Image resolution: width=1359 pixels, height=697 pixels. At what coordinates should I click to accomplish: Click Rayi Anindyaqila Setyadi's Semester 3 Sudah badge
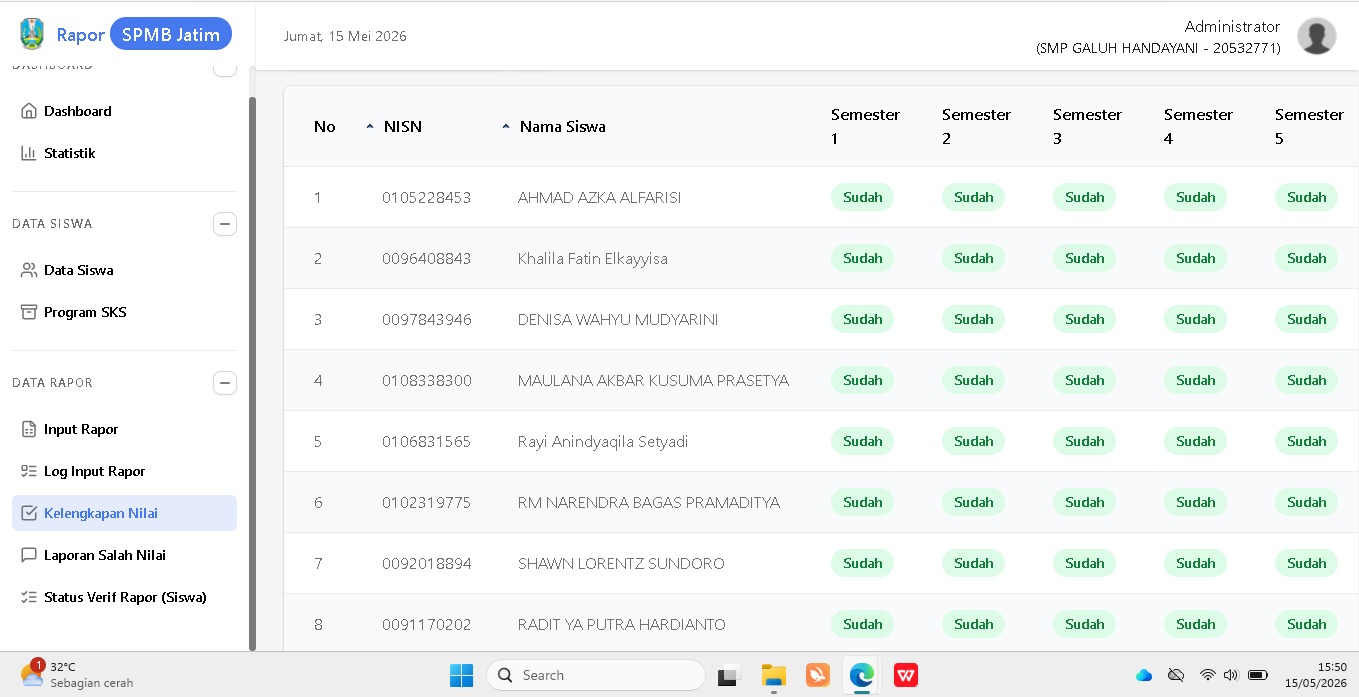tap(1084, 441)
